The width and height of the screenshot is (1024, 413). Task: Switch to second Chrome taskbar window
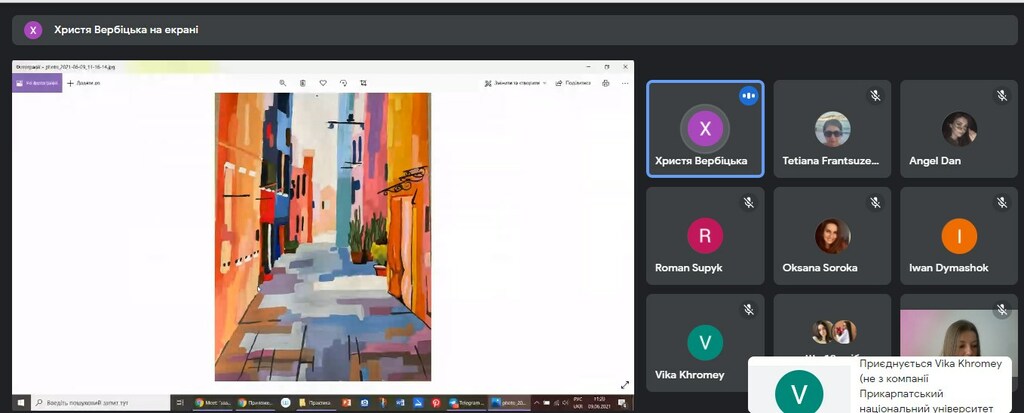(x=255, y=403)
